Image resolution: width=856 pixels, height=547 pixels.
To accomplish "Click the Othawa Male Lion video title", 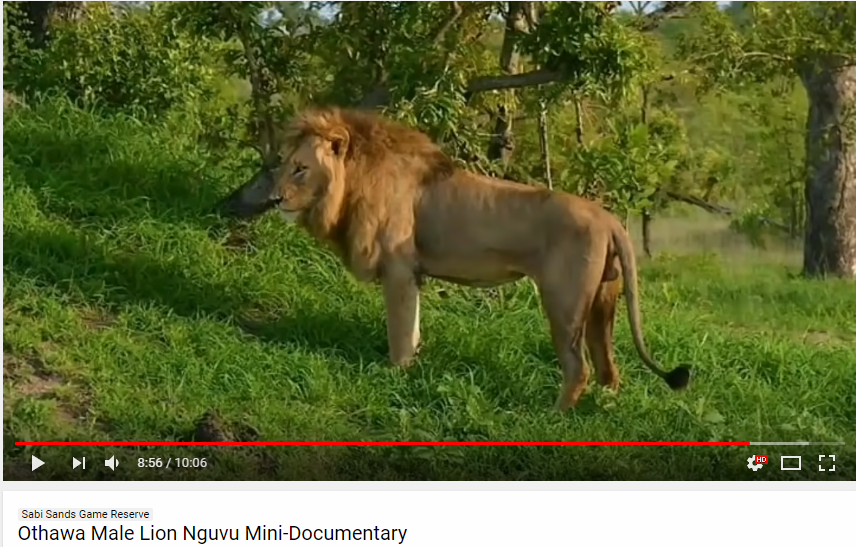I will [x=212, y=533].
